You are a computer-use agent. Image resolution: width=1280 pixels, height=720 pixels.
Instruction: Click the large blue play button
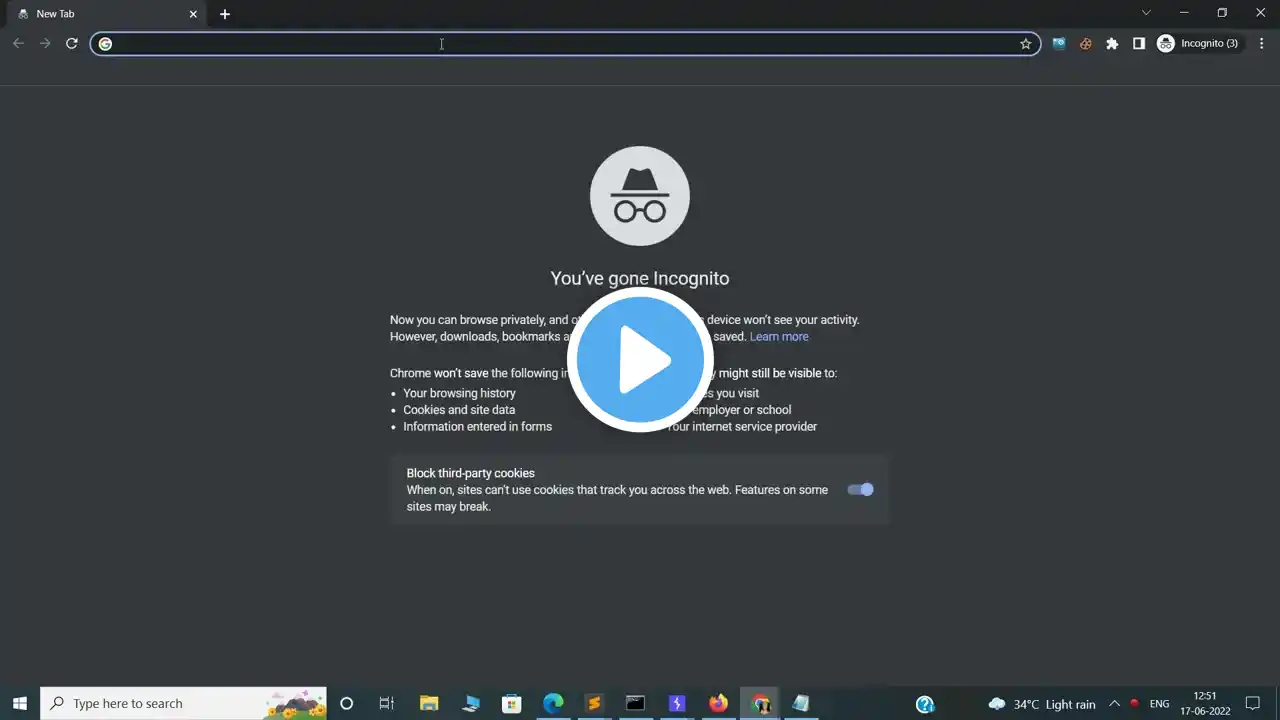pyautogui.click(x=640, y=360)
